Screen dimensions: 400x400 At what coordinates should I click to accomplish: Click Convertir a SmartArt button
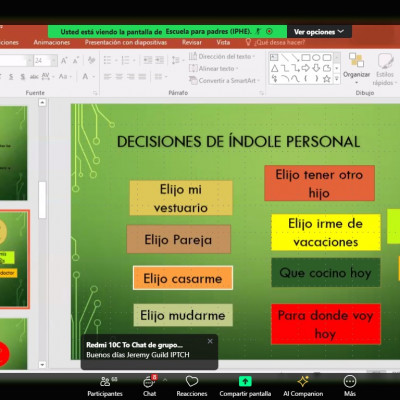click(x=224, y=80)
